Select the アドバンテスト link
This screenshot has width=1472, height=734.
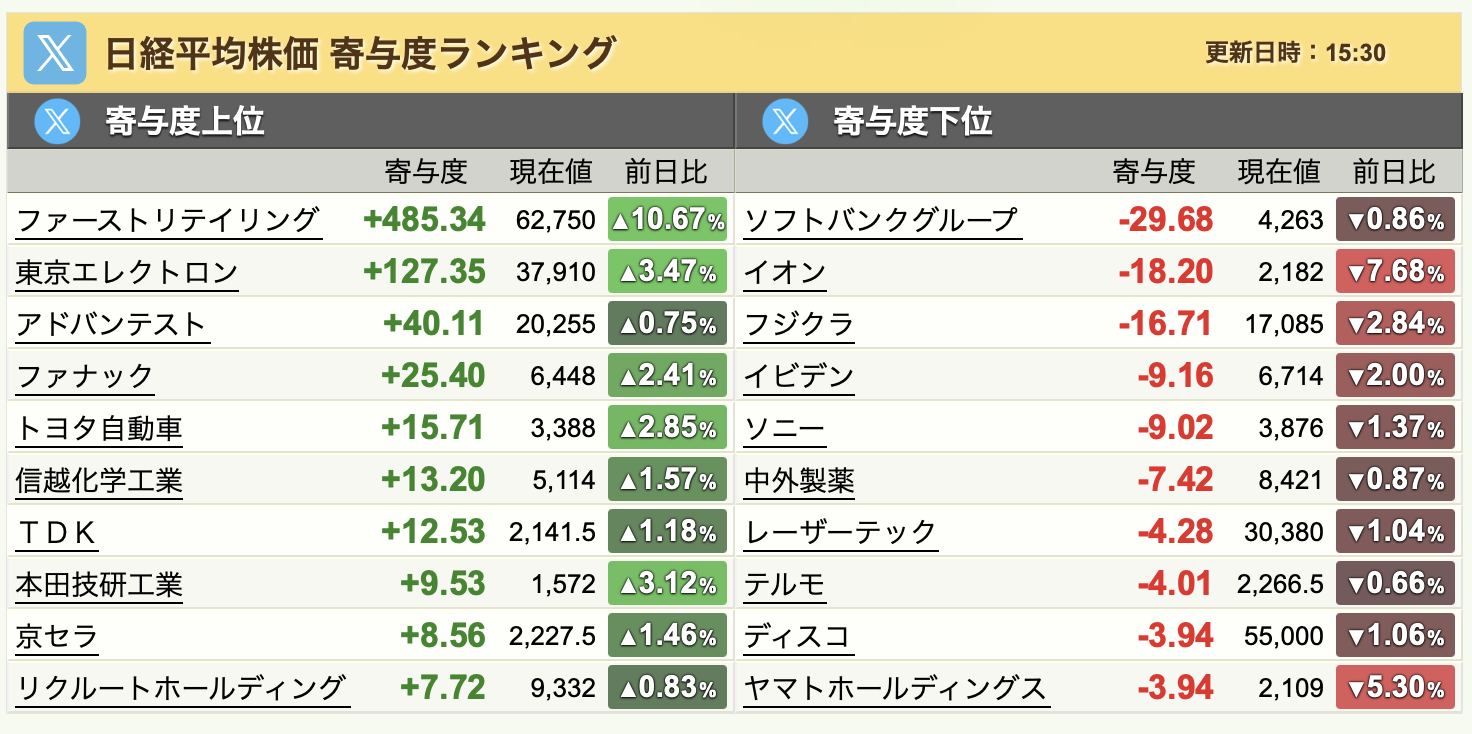click(x=112, y=324)
